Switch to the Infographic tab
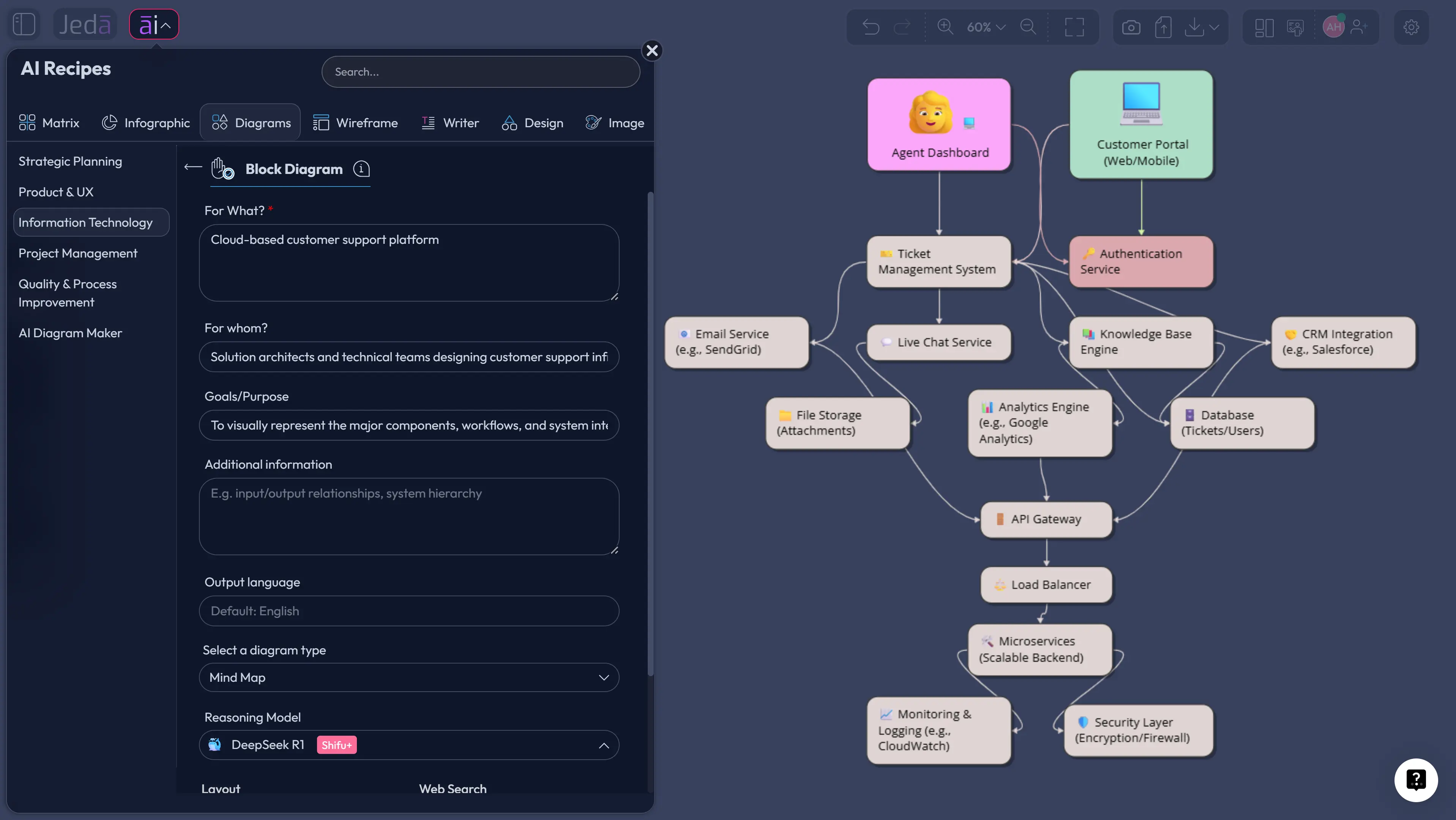The image size is (1456, 820). (x=146, y=123)
